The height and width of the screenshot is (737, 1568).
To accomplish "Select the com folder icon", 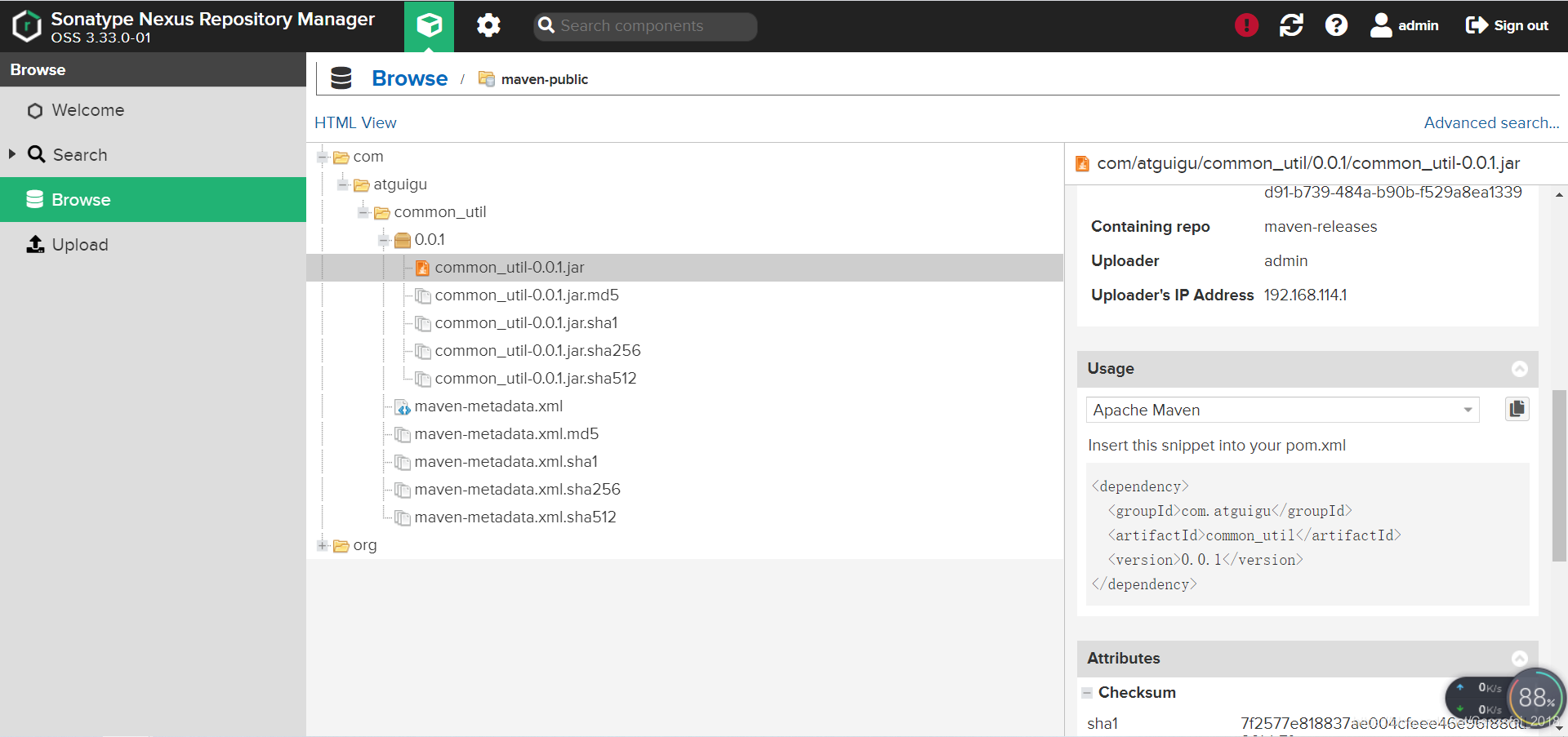I will point(341,157).
